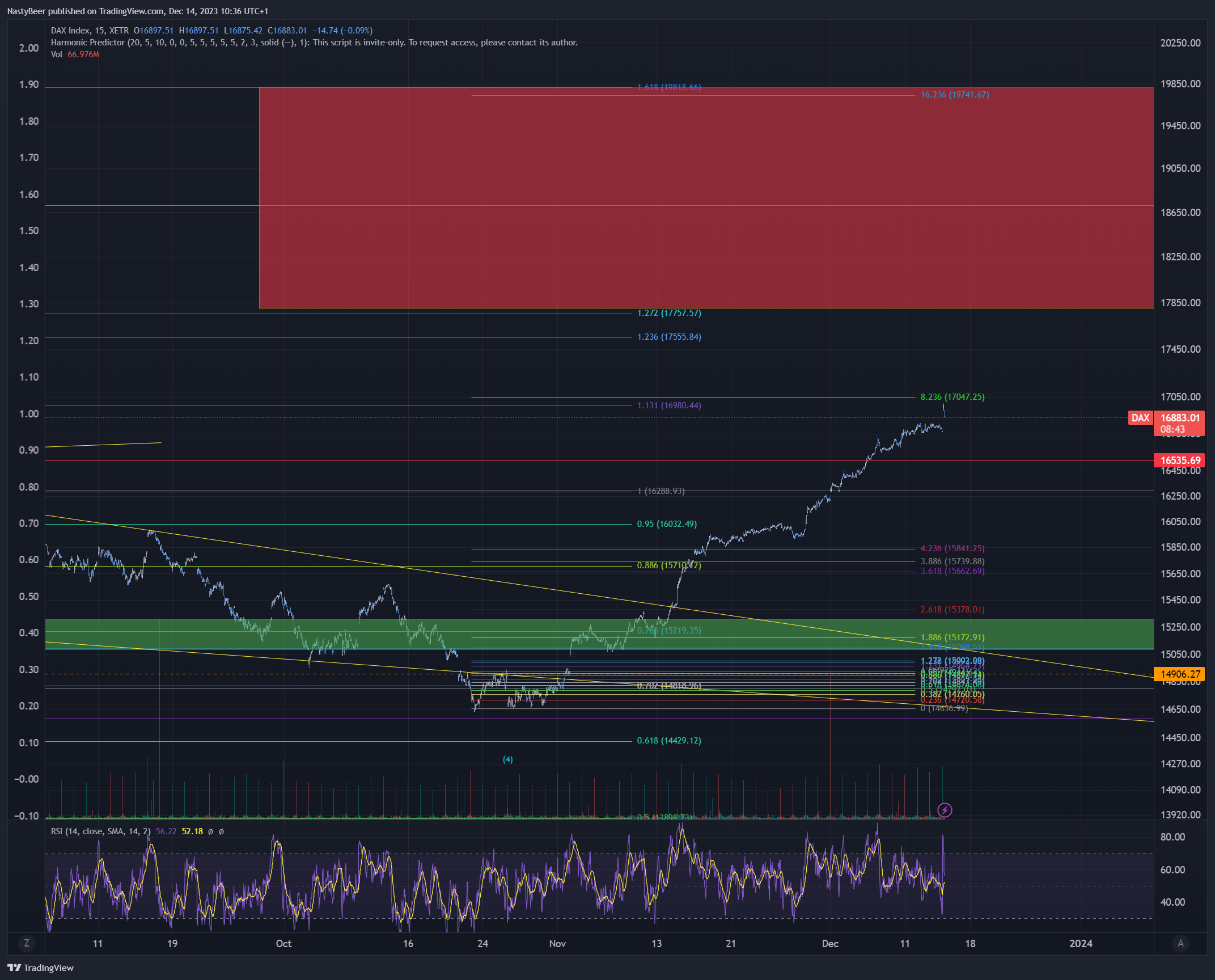
Task: Click the 2.00 left scale value
Action: point(29,48)
